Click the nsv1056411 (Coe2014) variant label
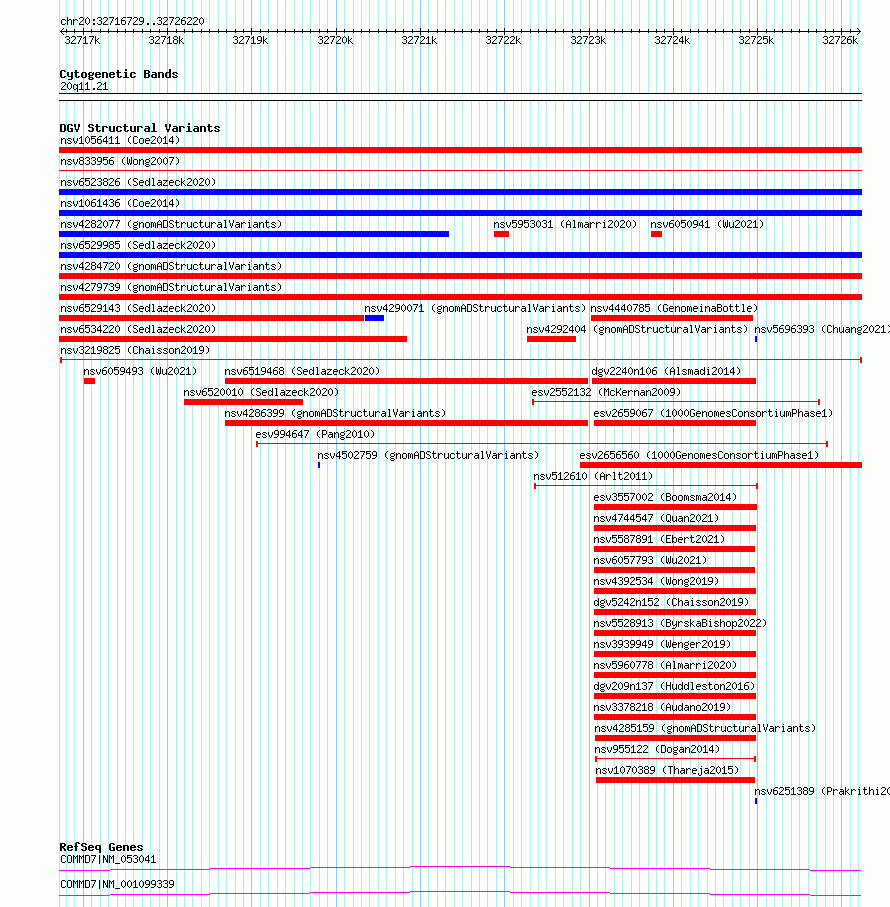The width and height of the screenshot is (890, 907). [120, 141]
